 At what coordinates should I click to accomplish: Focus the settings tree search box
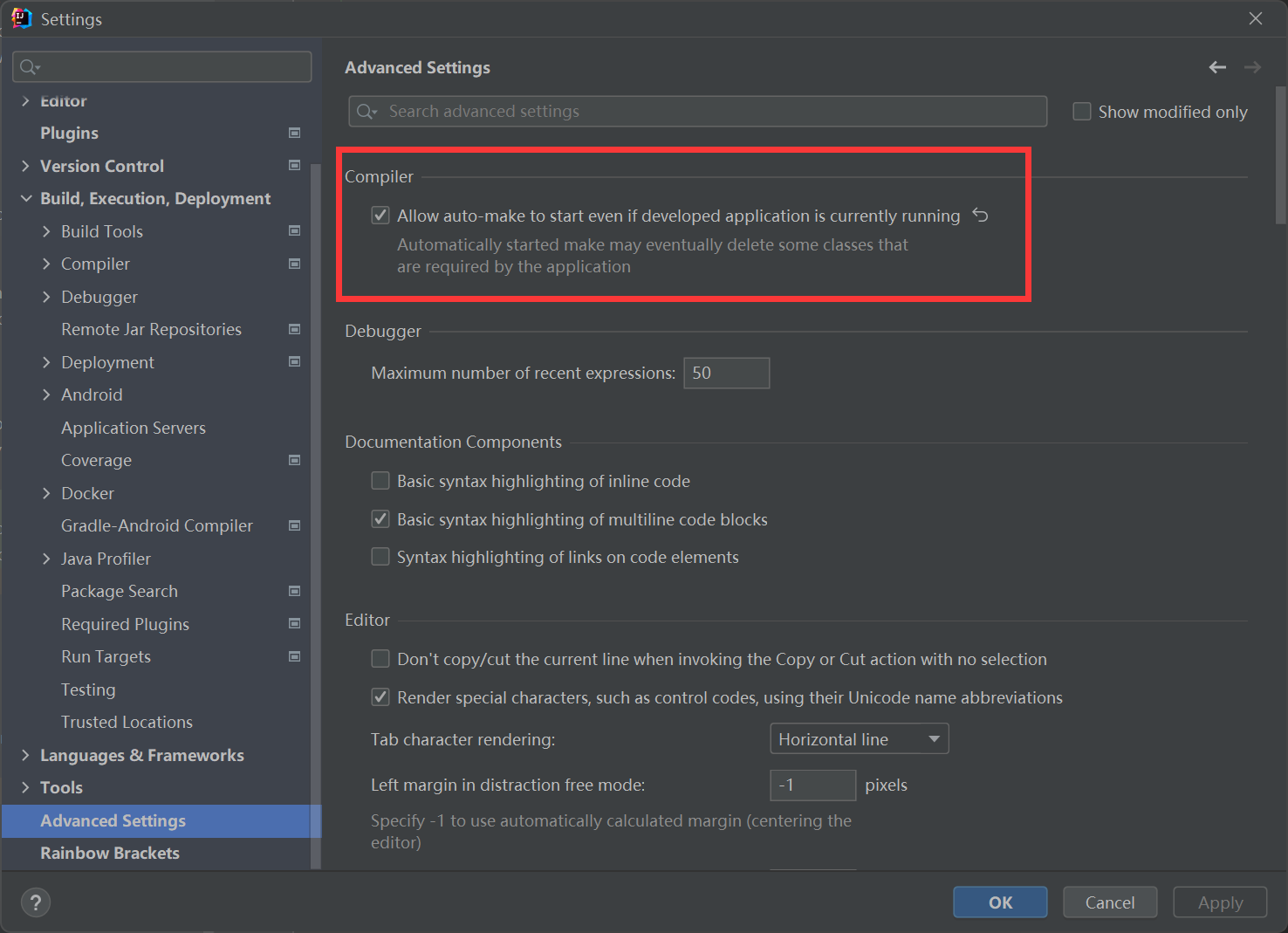coord(162,67)
